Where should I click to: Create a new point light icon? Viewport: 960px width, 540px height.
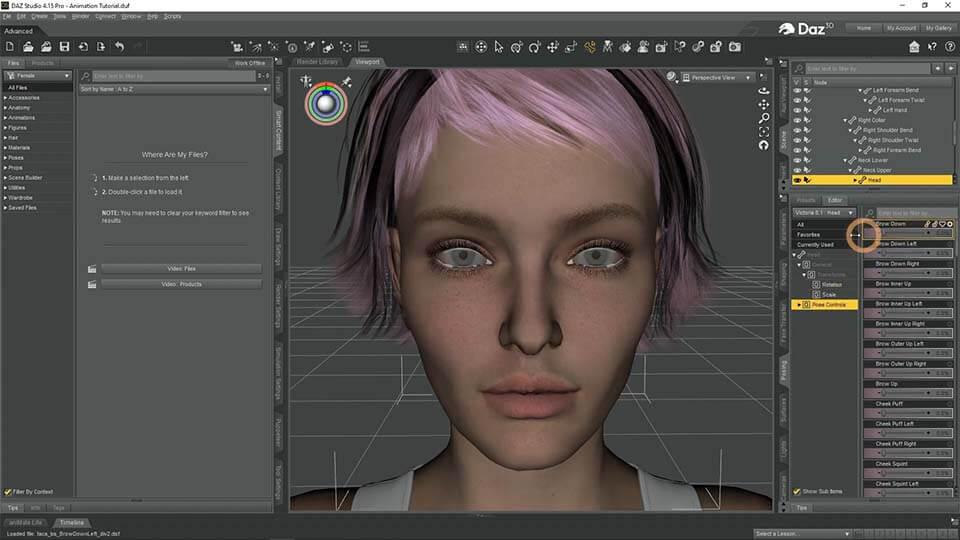pyautogui.click(x=273, y=47)
